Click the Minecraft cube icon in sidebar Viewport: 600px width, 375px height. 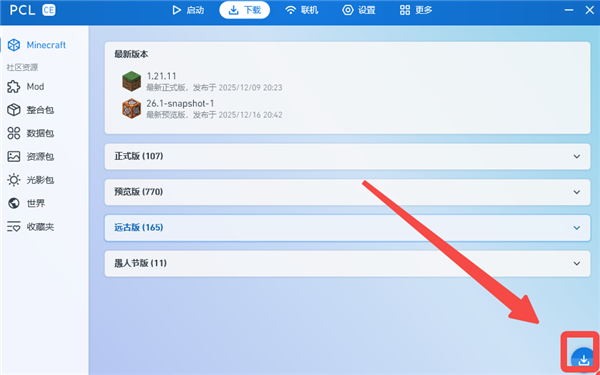(14, 45)
